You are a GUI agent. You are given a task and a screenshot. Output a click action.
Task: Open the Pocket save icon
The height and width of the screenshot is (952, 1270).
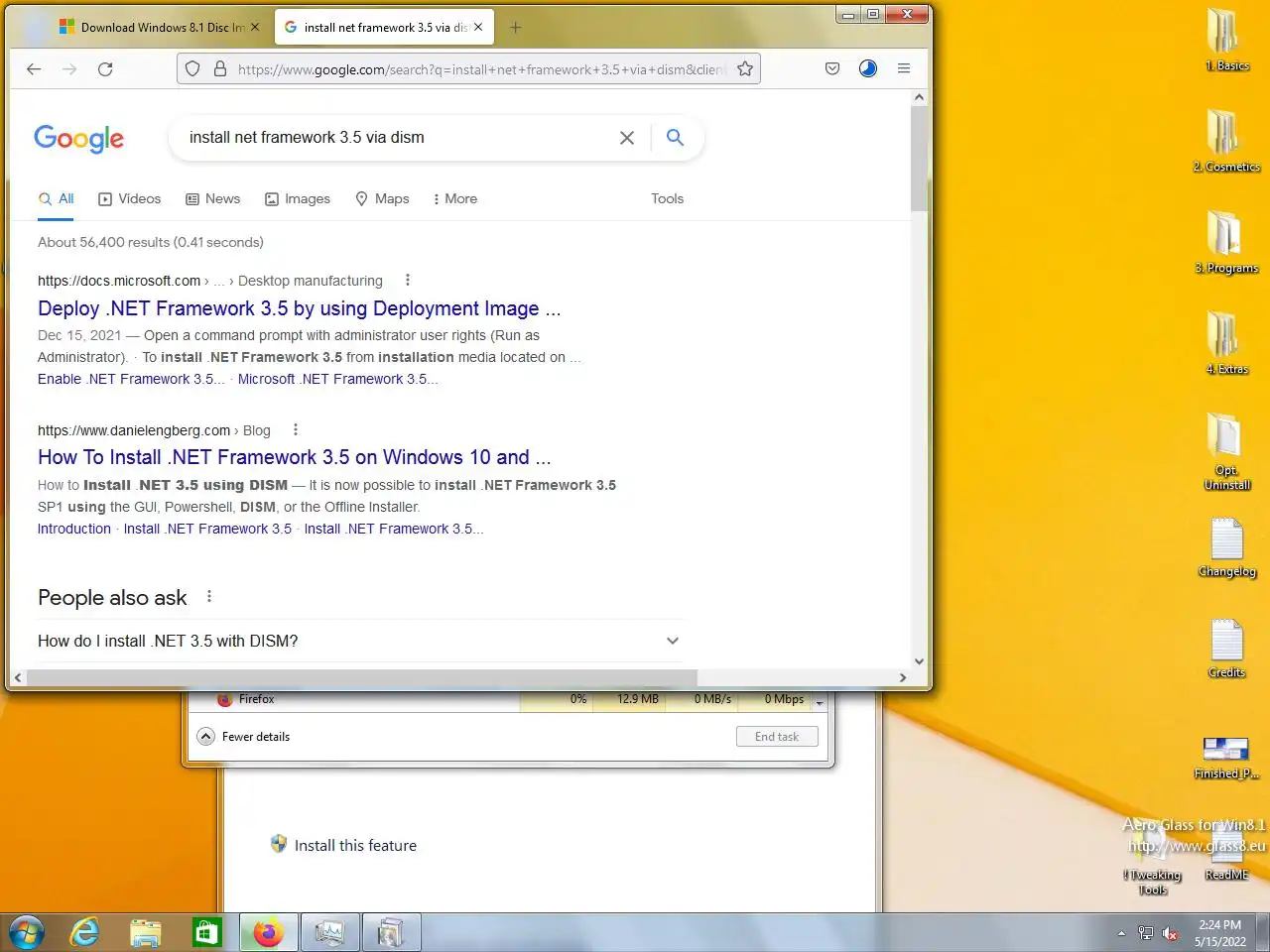coord(832,68)
